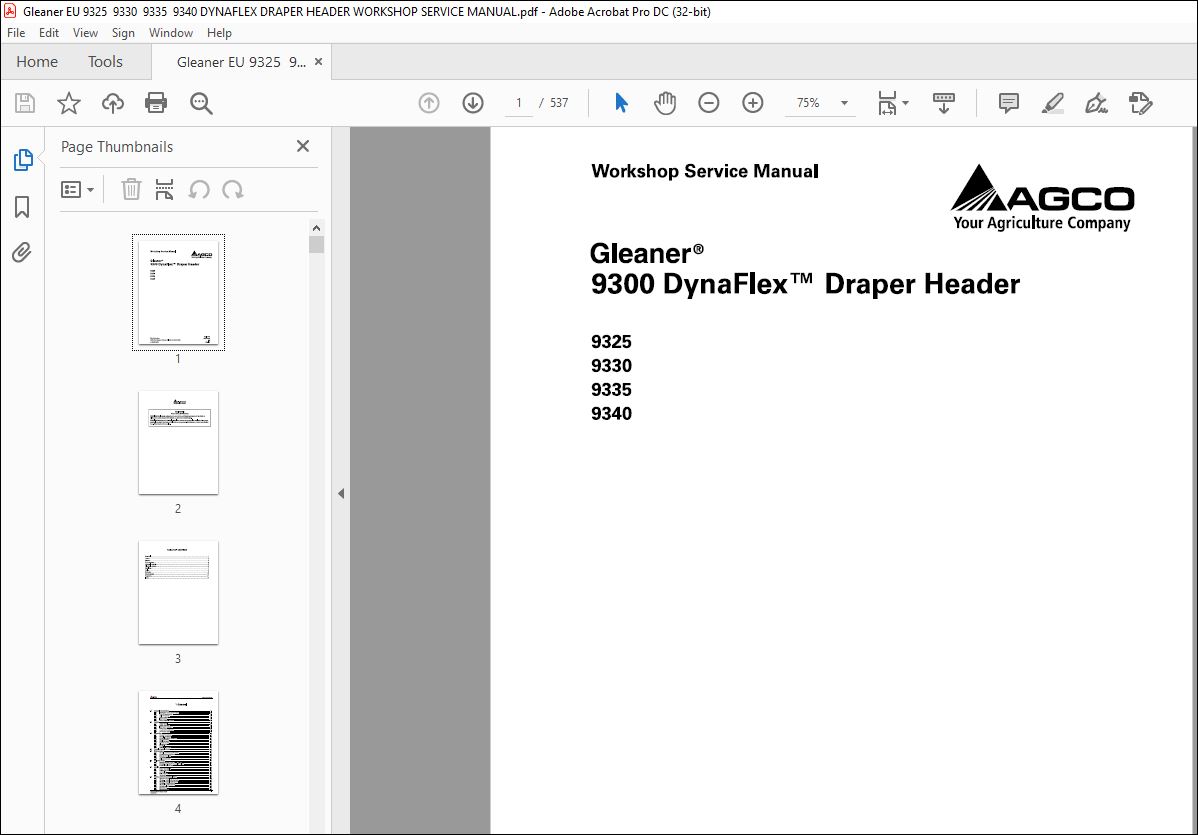This screenshot has width=1198, height=835.
Task: Click the 'Page Thumbnails' panel title
Action: coord(117,147)
